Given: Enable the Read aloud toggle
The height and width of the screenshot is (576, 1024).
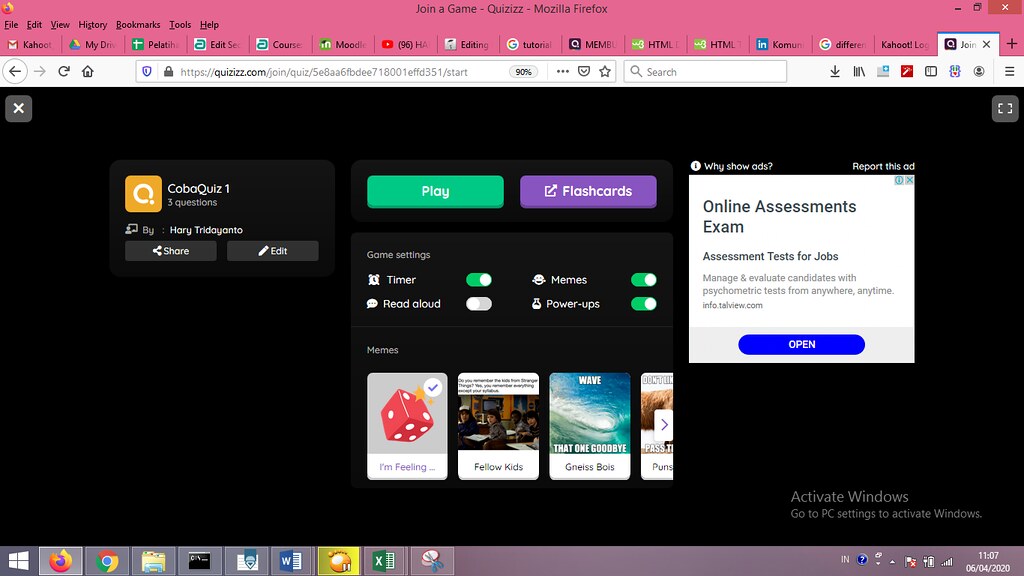Looking at the screenshot, I should [479, 304].
